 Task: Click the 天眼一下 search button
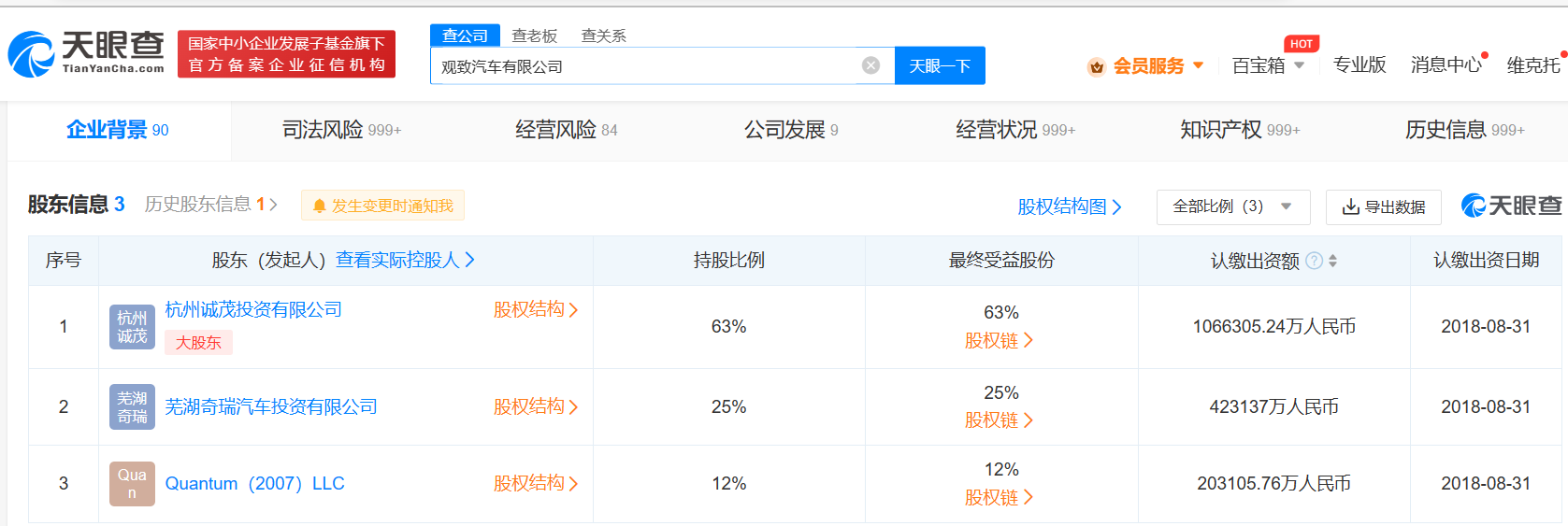click(940, 65)
